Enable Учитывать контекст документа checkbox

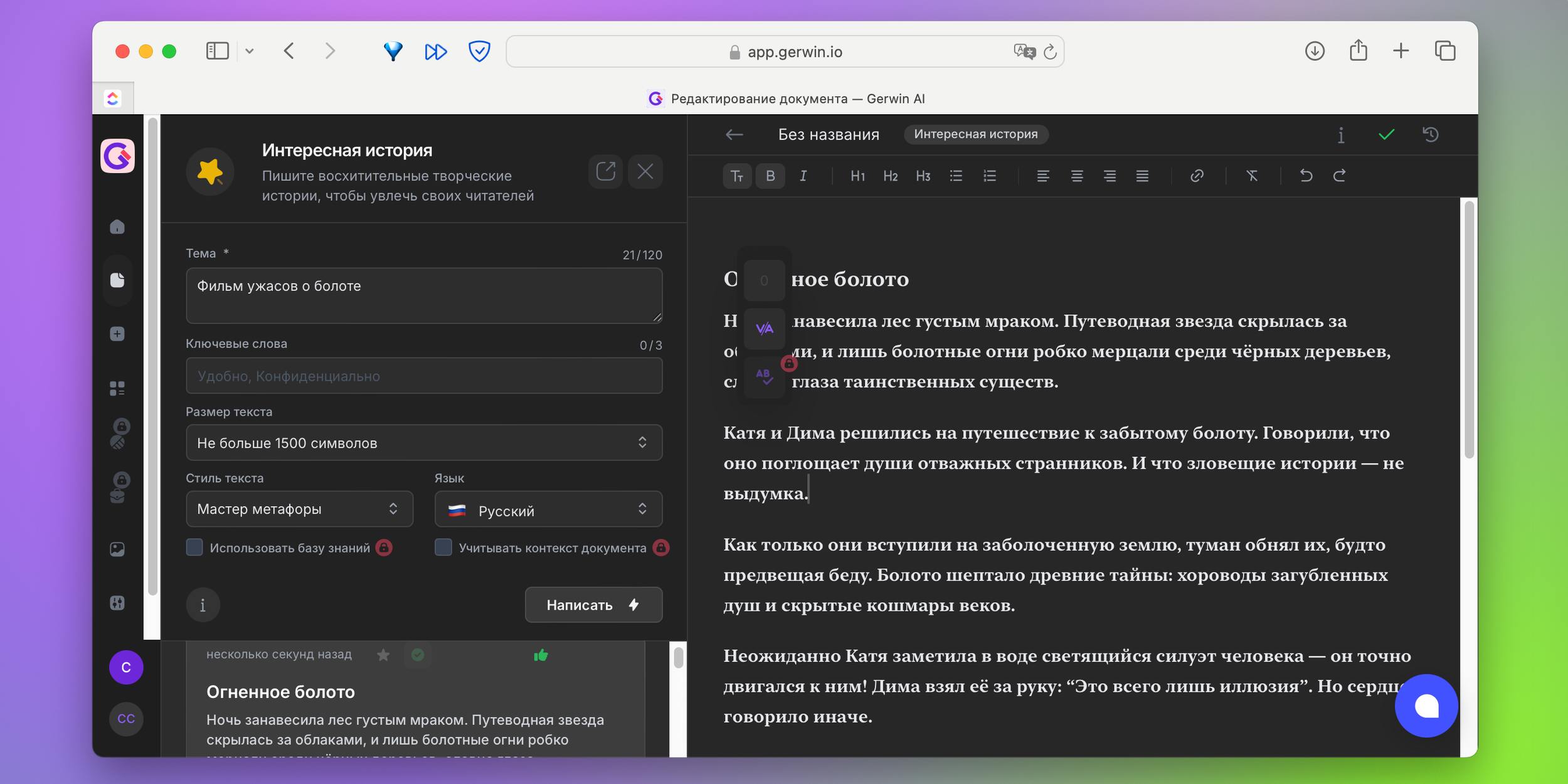coord(443,548)
